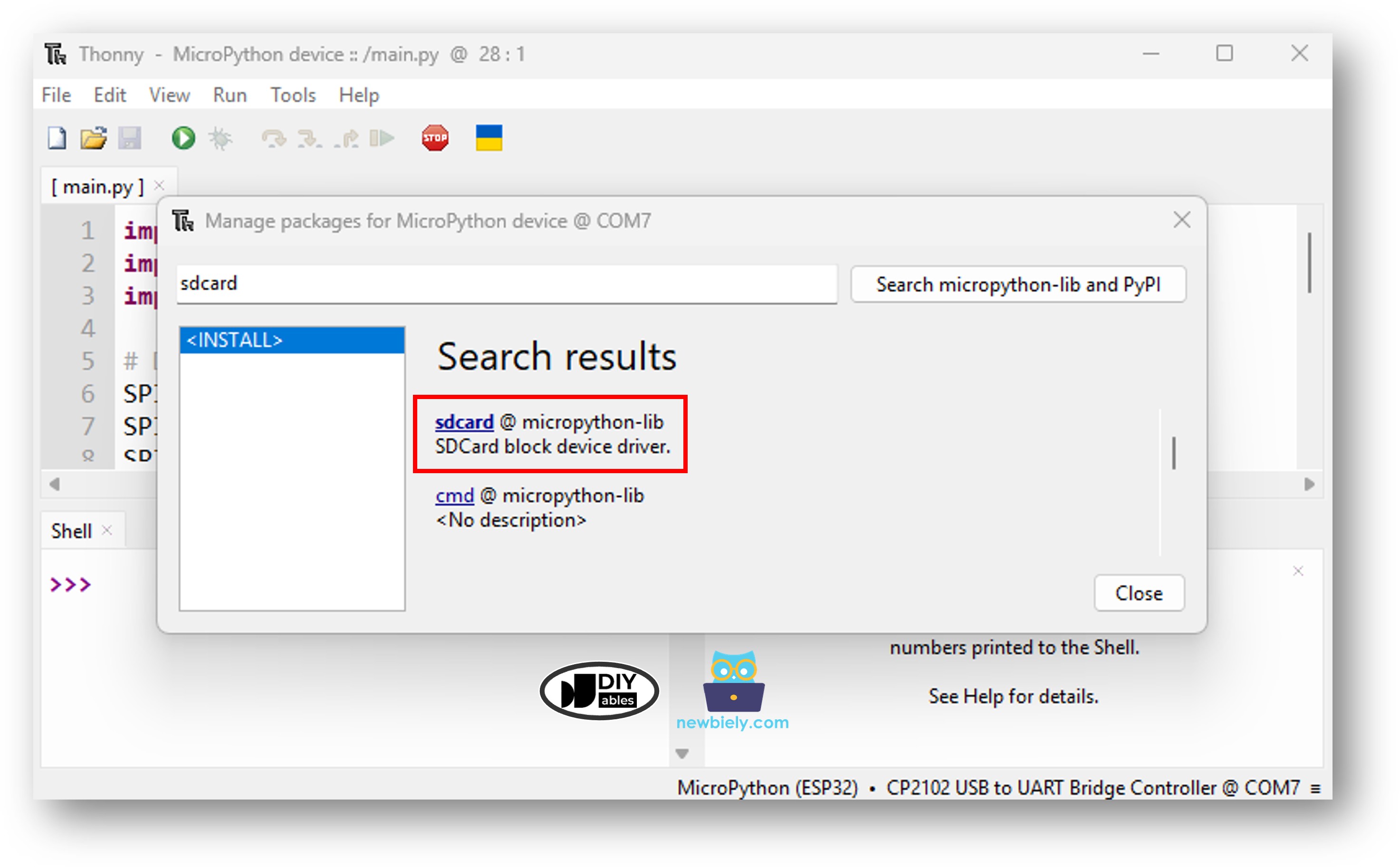Click the New file toolbar icon
The width and height of the screenshot is (1400, 867).
(x=56, y=138)
